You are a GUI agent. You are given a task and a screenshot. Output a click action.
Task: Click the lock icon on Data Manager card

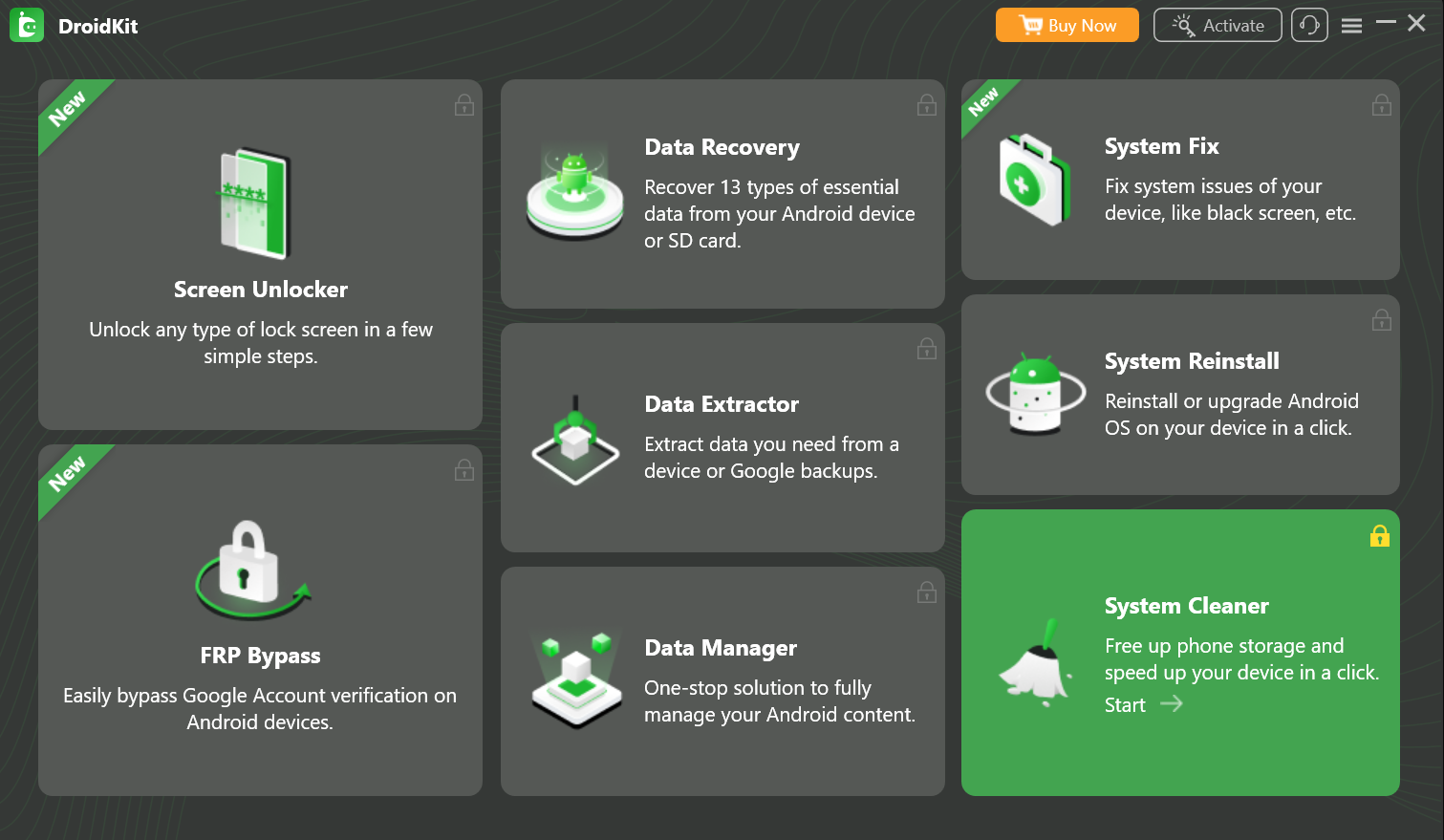click(x=927, y=592)
